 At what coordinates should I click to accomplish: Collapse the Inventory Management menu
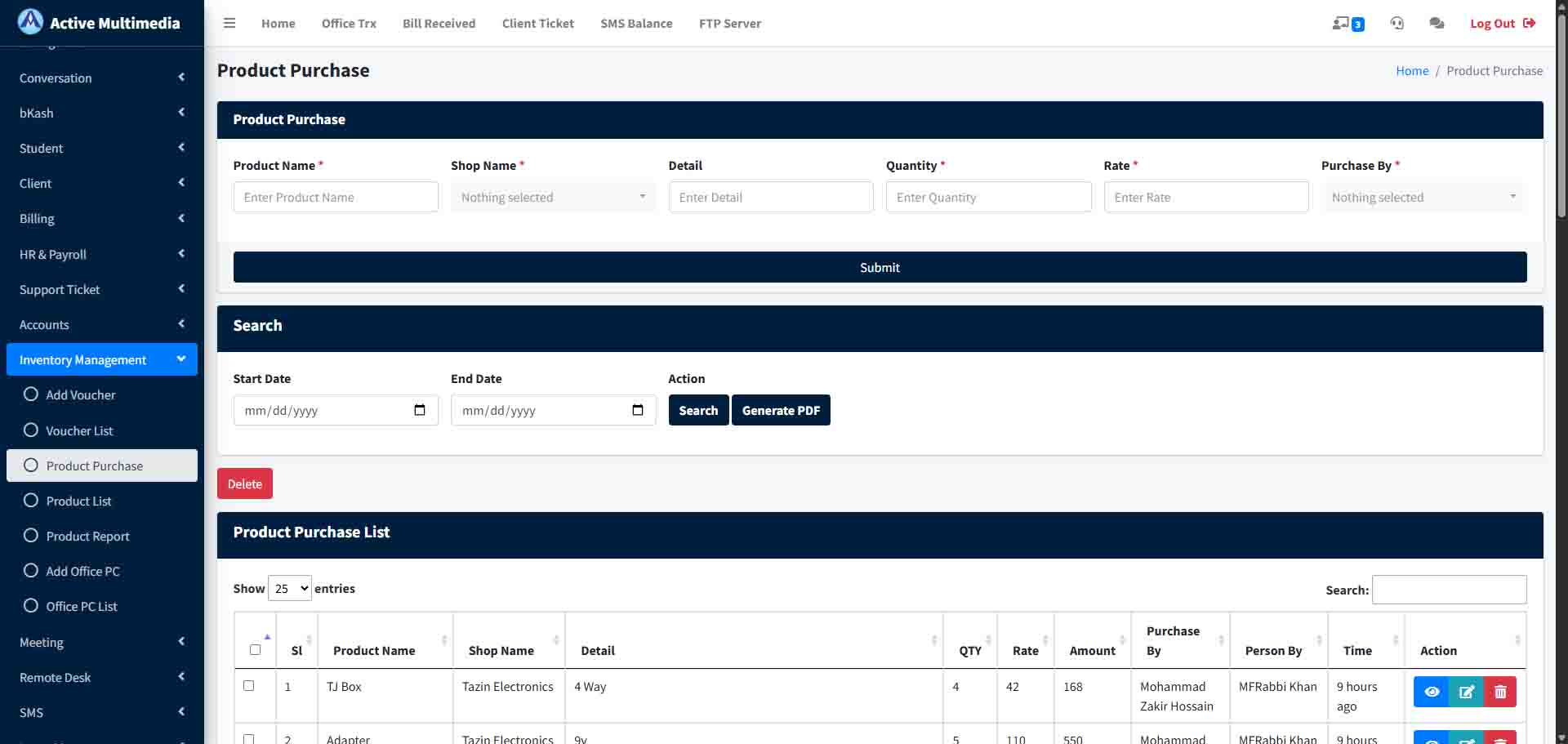pos(102,359)
